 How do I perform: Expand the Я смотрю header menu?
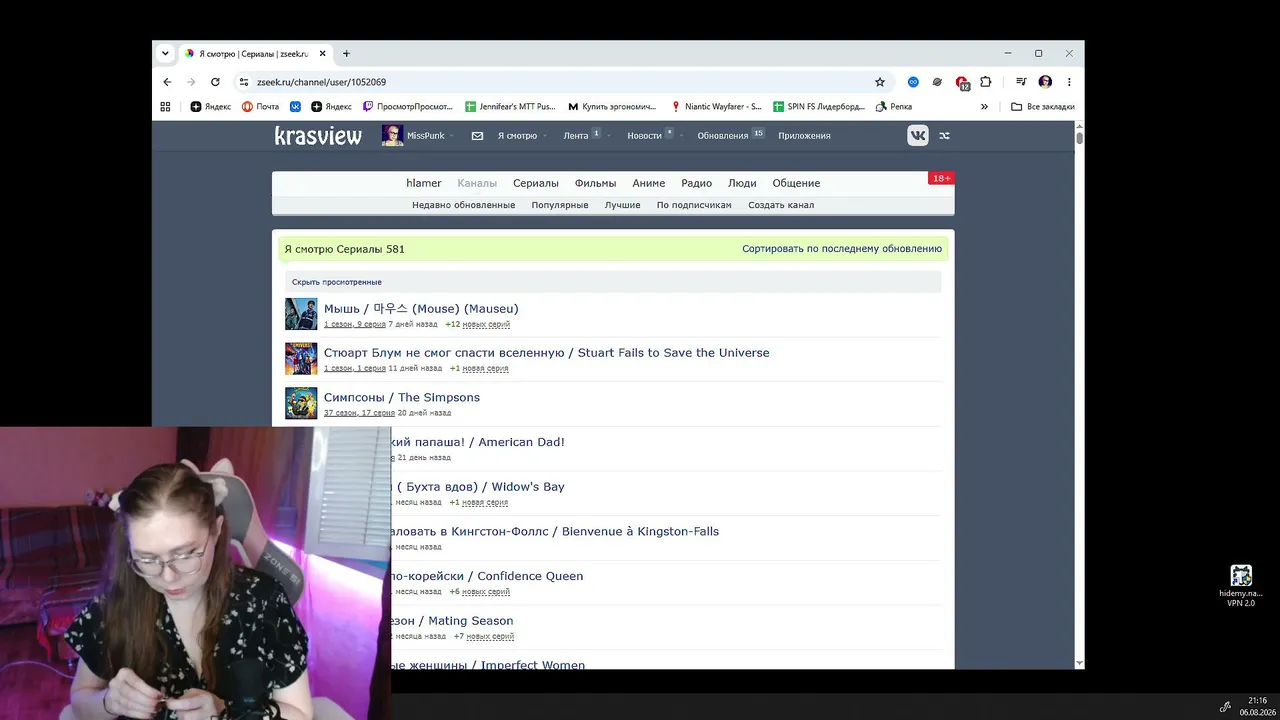[520, 136]
